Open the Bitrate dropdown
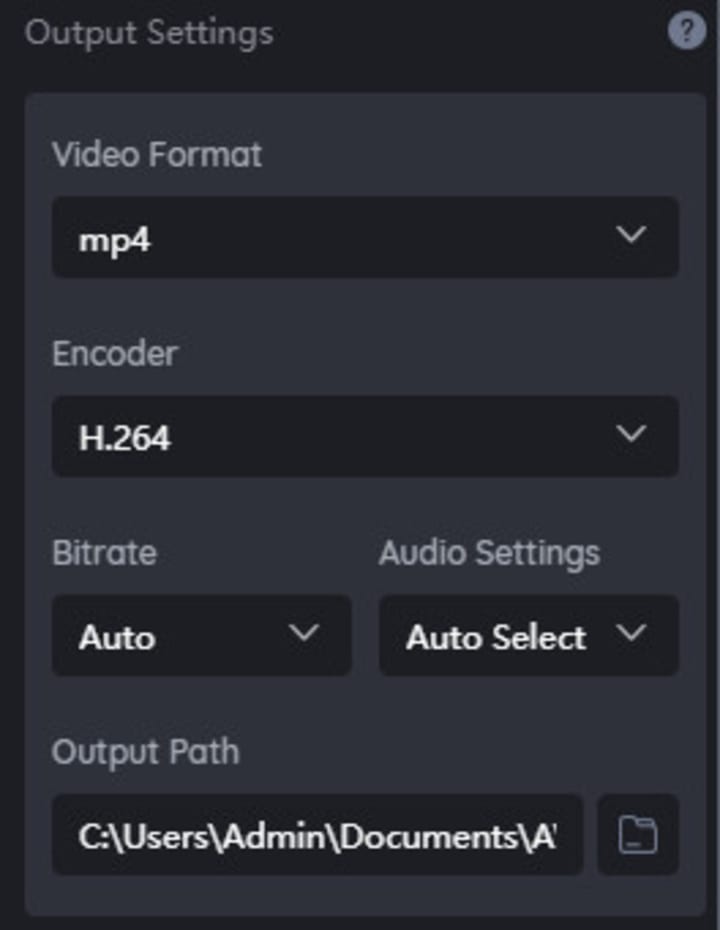The width and height of the screenshot is (720, 930). 202,635
